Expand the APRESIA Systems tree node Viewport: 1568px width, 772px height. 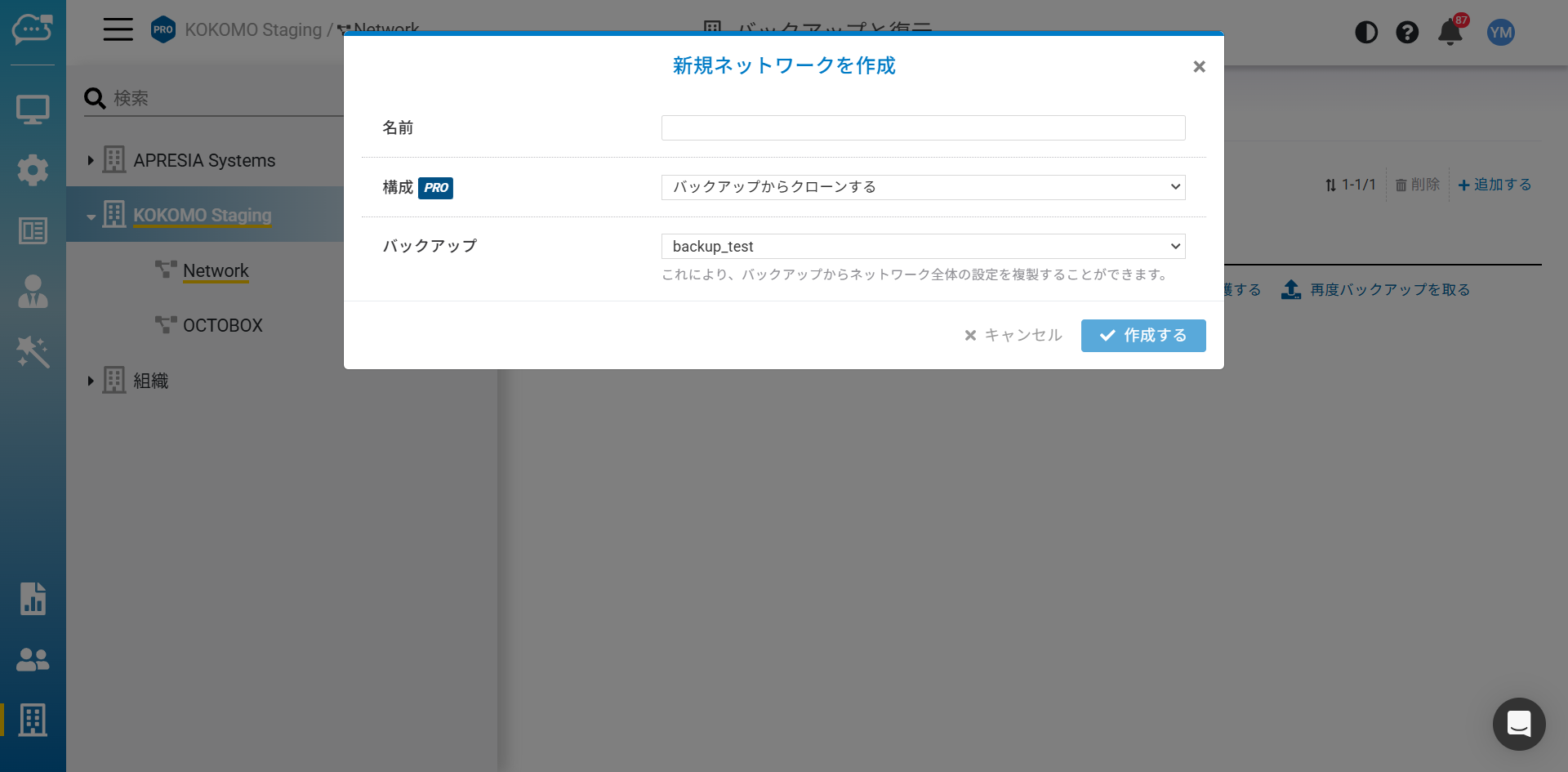click(x=91, y=161)
